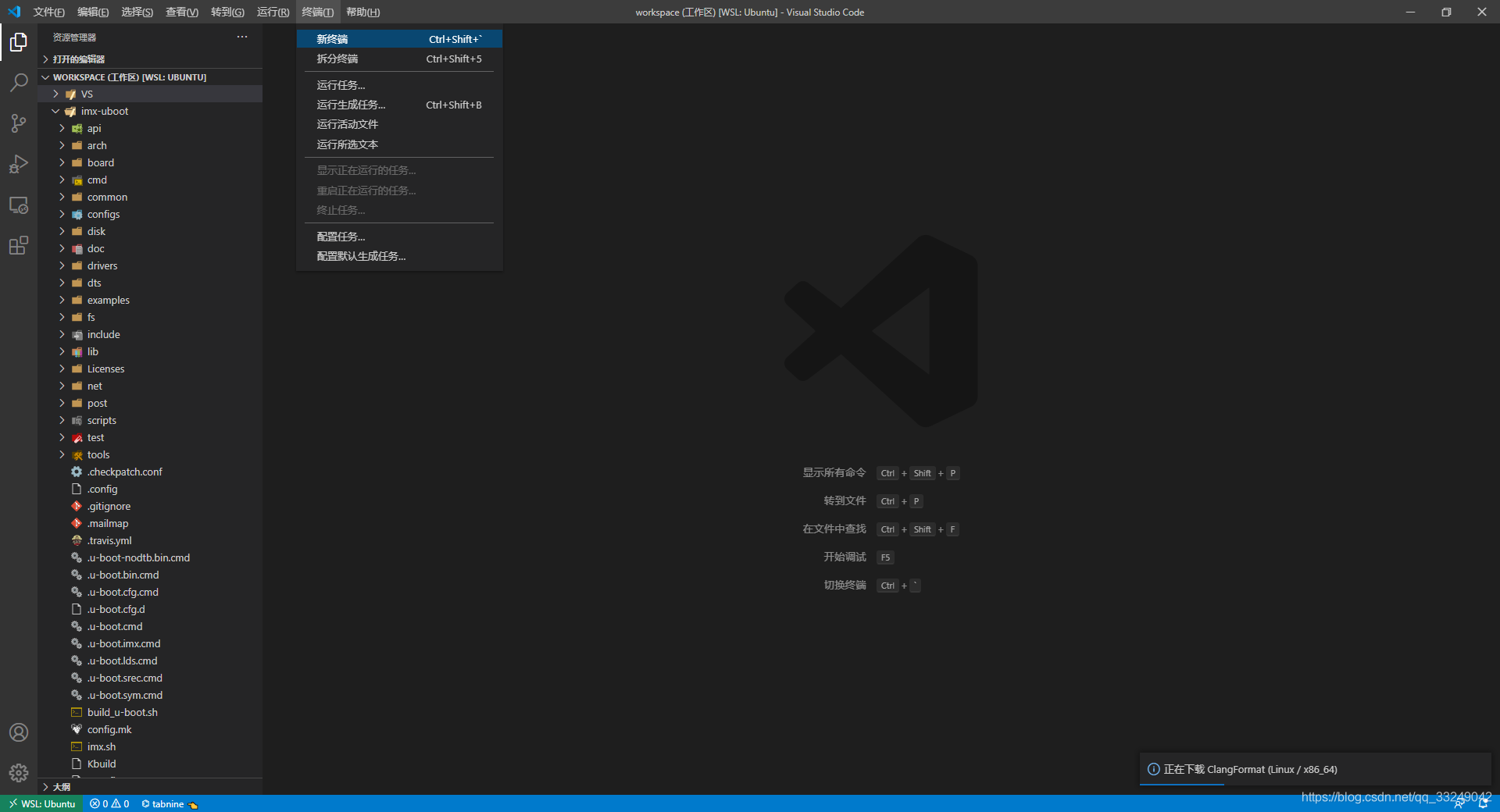Expand the Licenses folder

pyautogui.click(x=150, y=369)
